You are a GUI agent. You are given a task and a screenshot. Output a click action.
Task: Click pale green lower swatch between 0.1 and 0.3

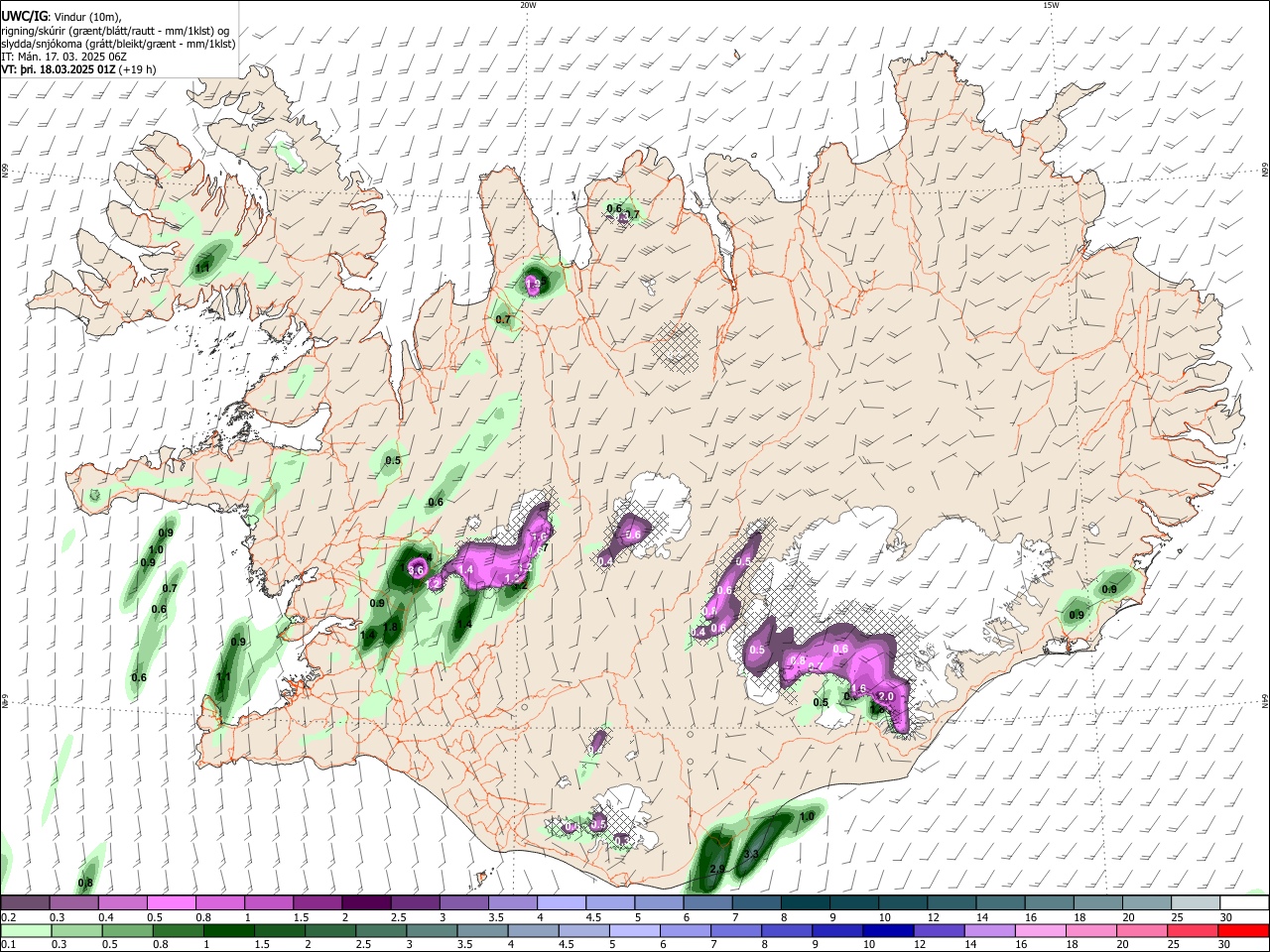(26, 931)
